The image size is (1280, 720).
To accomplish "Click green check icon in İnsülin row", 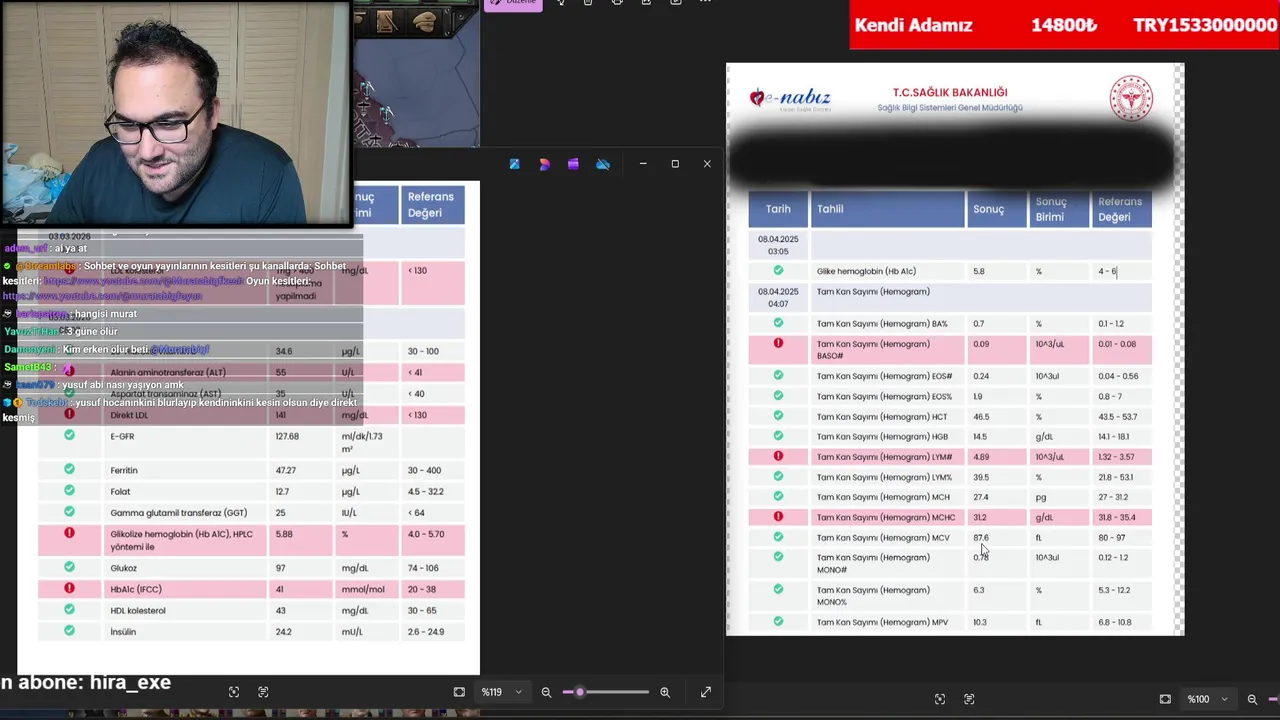I will (x=69, y=631).
